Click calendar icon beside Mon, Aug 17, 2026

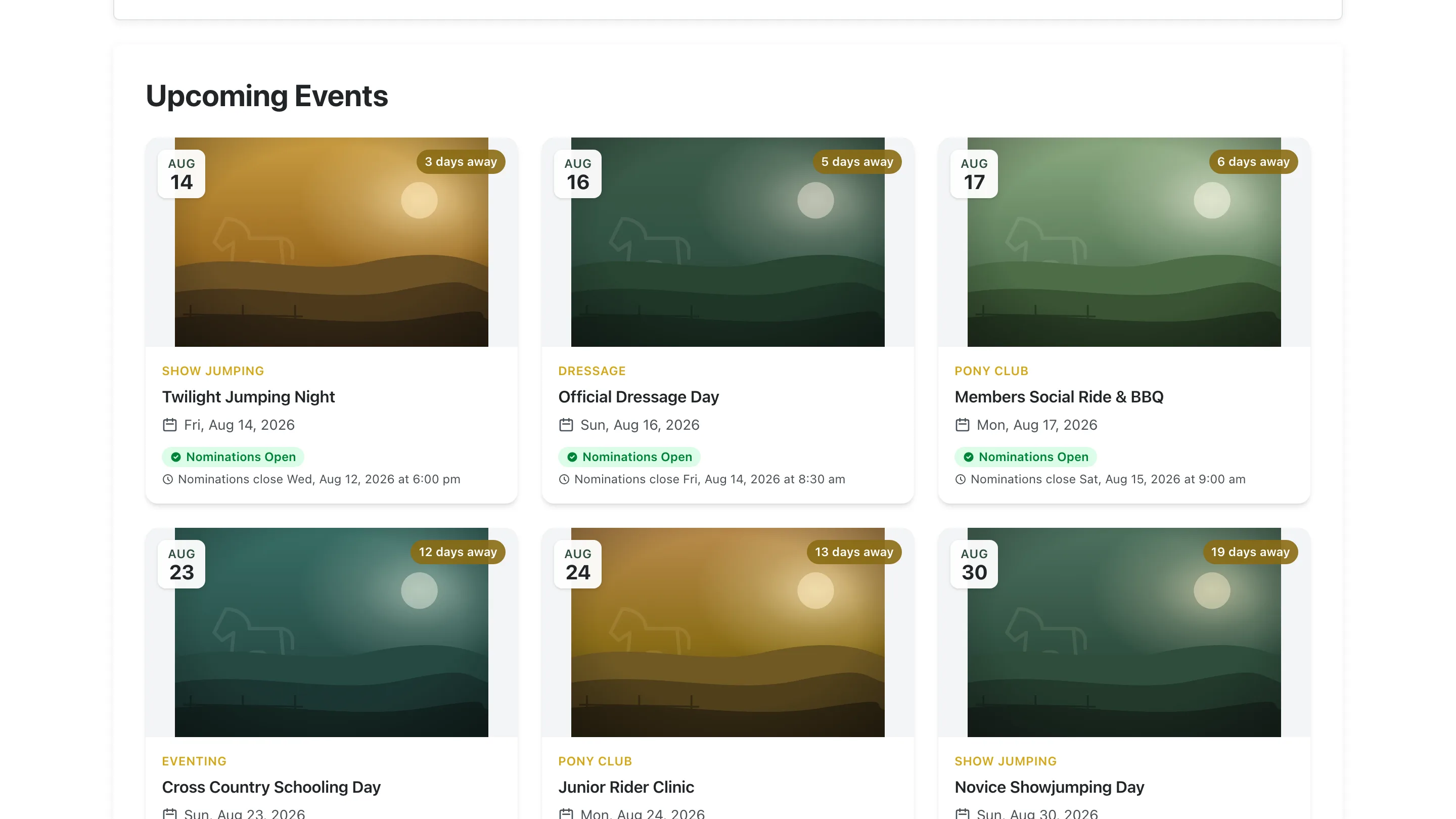962,425
